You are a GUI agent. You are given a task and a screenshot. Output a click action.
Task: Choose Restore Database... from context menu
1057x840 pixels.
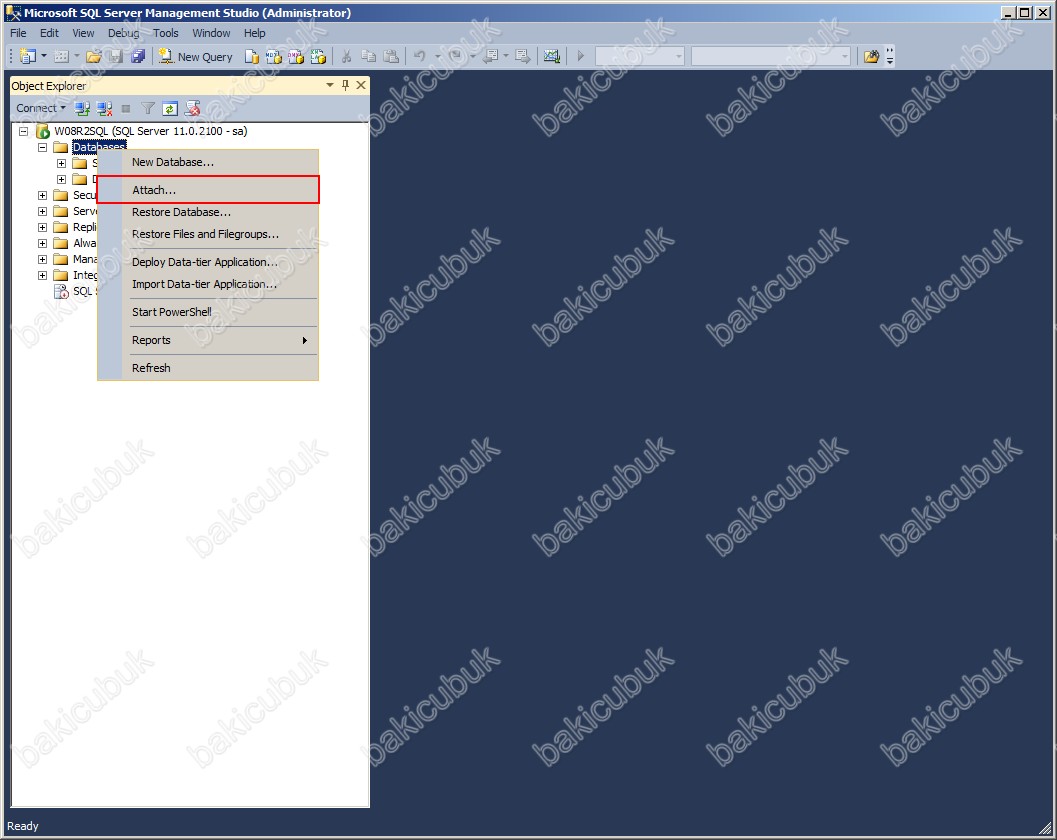[x=208, y=212]
